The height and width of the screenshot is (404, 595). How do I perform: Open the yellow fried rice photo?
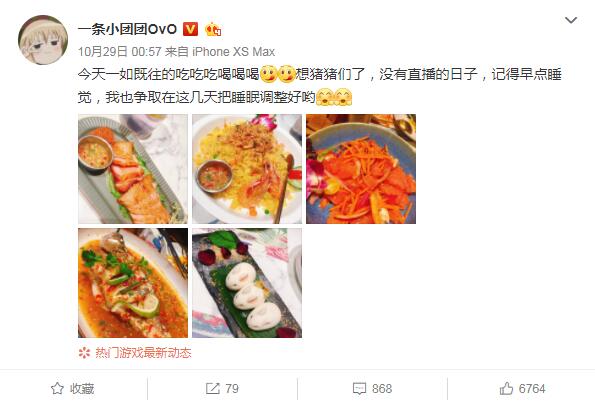[247, 169]
